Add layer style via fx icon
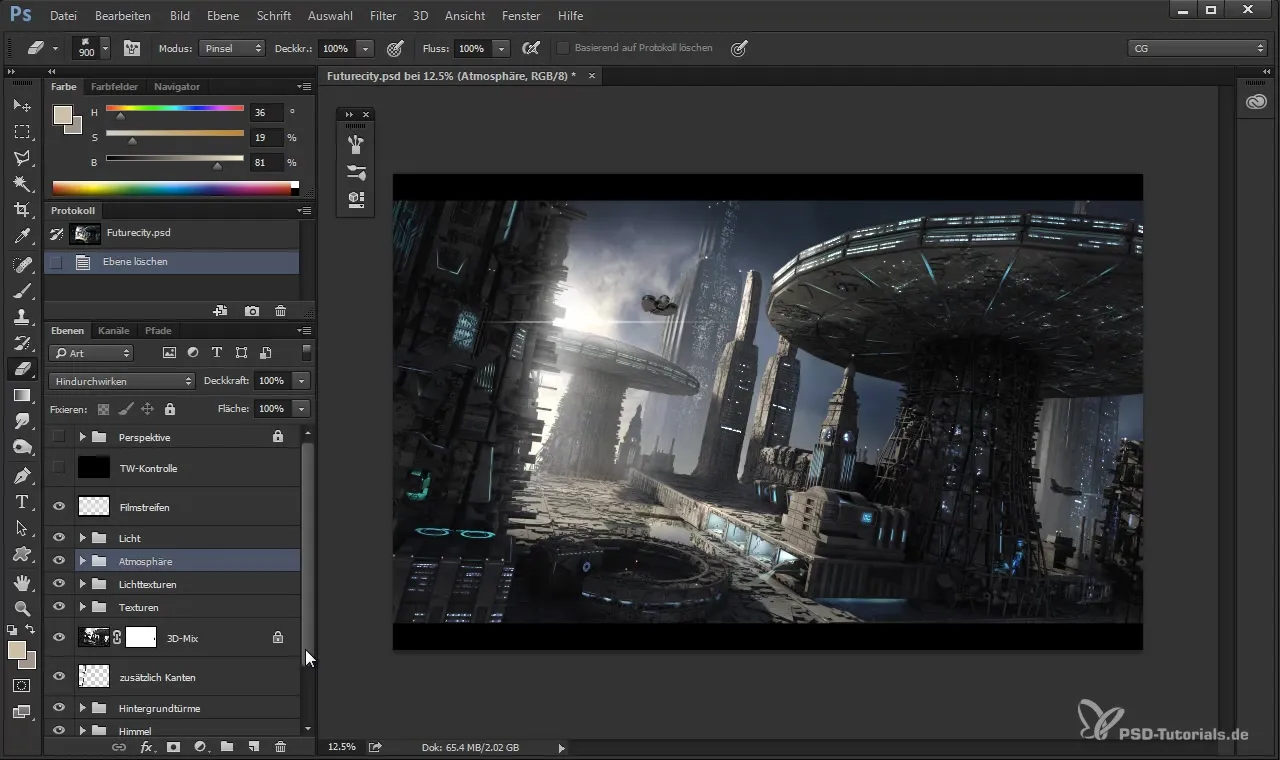This screenshot has width=1280, height=760. pos(146,747)
